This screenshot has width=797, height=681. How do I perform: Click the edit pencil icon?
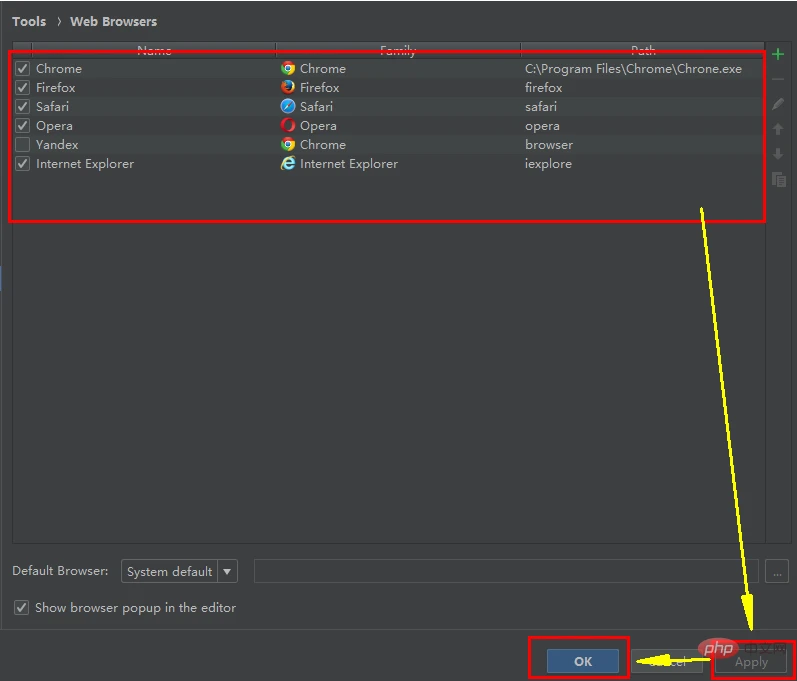tap(778, 104)
